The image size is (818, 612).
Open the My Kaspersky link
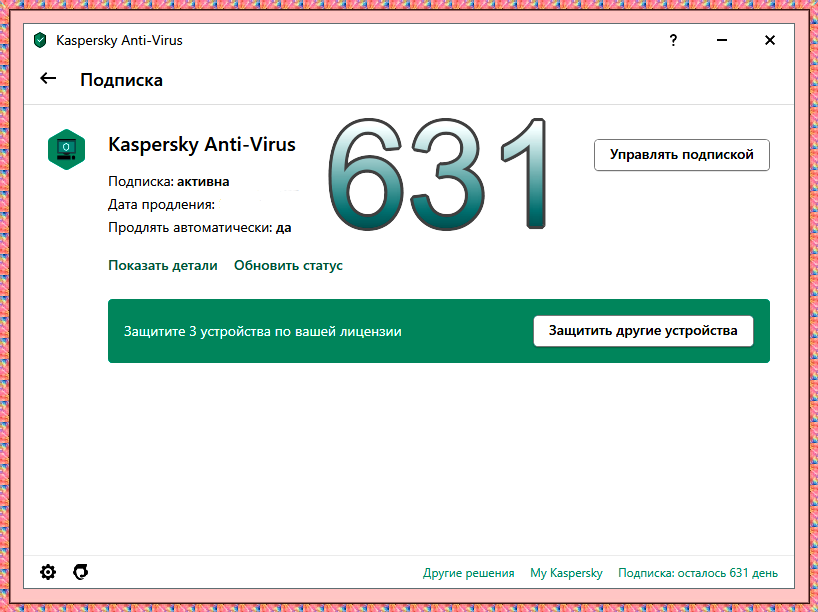point(566,573)
